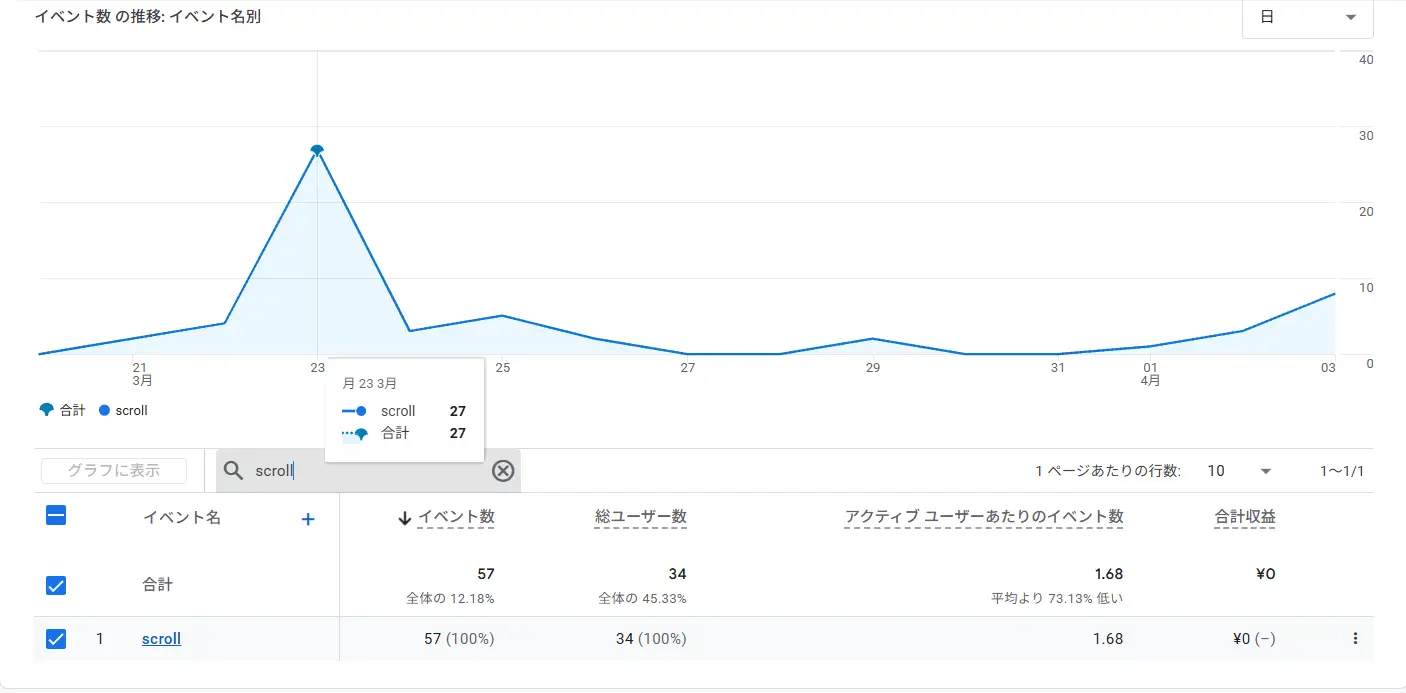Click the 合計収益 column header

point(1245,517)
